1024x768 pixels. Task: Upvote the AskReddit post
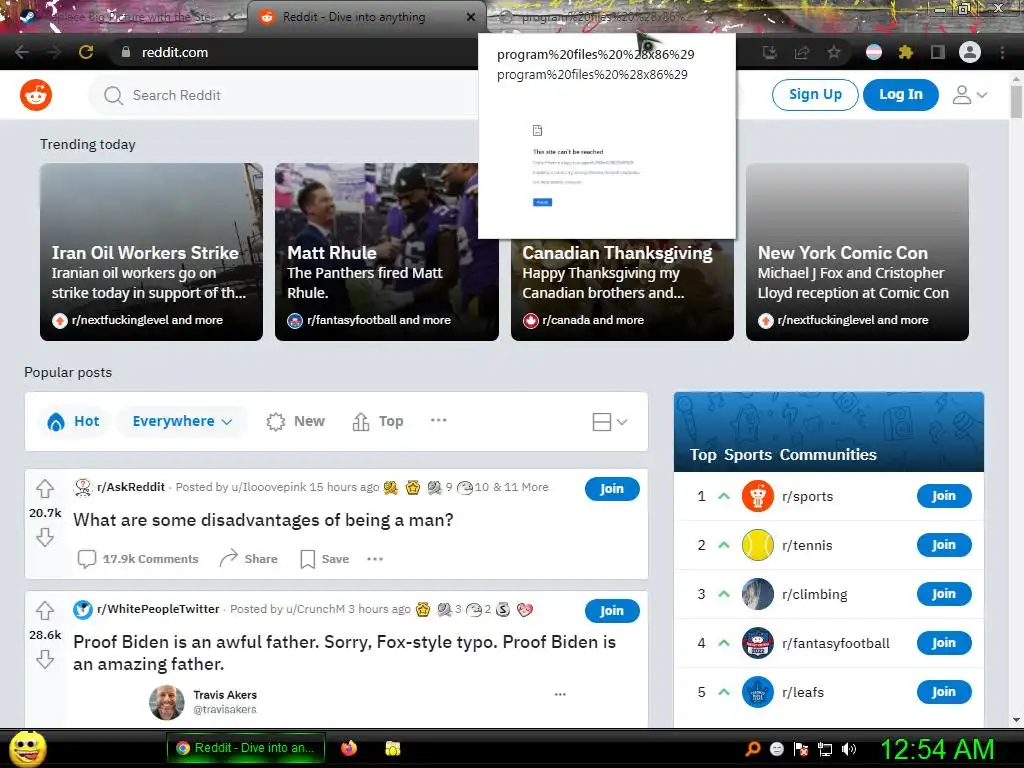[44, 488]
